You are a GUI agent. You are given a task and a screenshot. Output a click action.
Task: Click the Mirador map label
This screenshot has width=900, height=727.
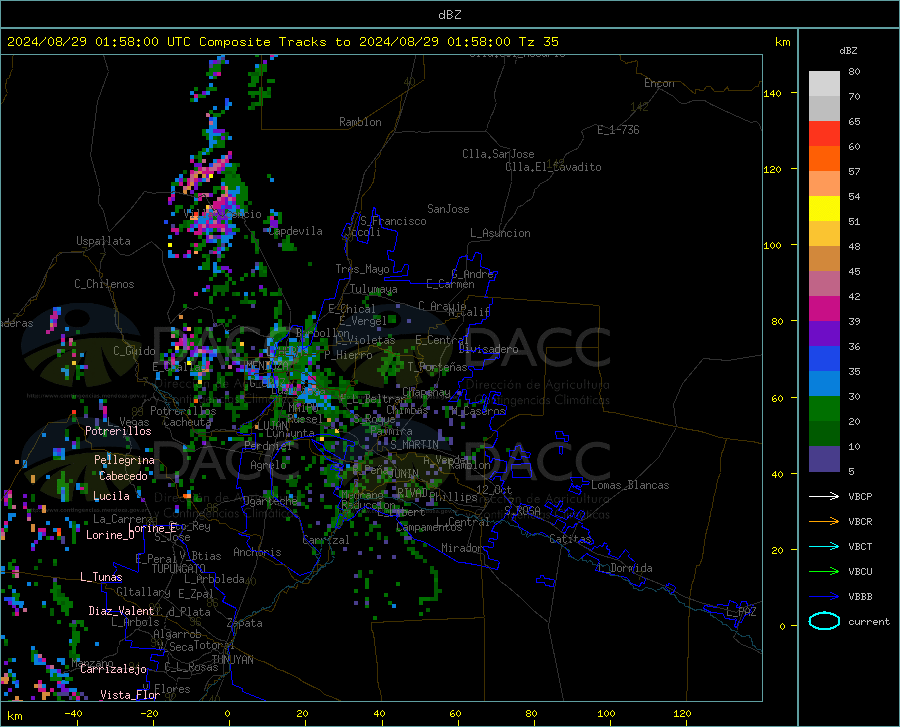tap(462, 549)
